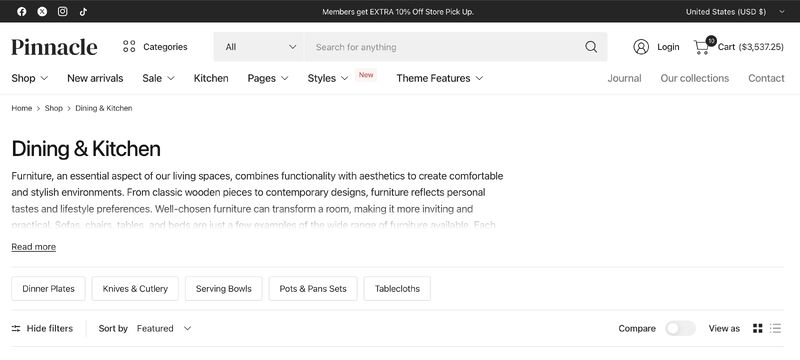The width and height of the screenshot is (800, 360).
Task: Open the X (Twitter) social link
Action: click(x=42, y=11)
